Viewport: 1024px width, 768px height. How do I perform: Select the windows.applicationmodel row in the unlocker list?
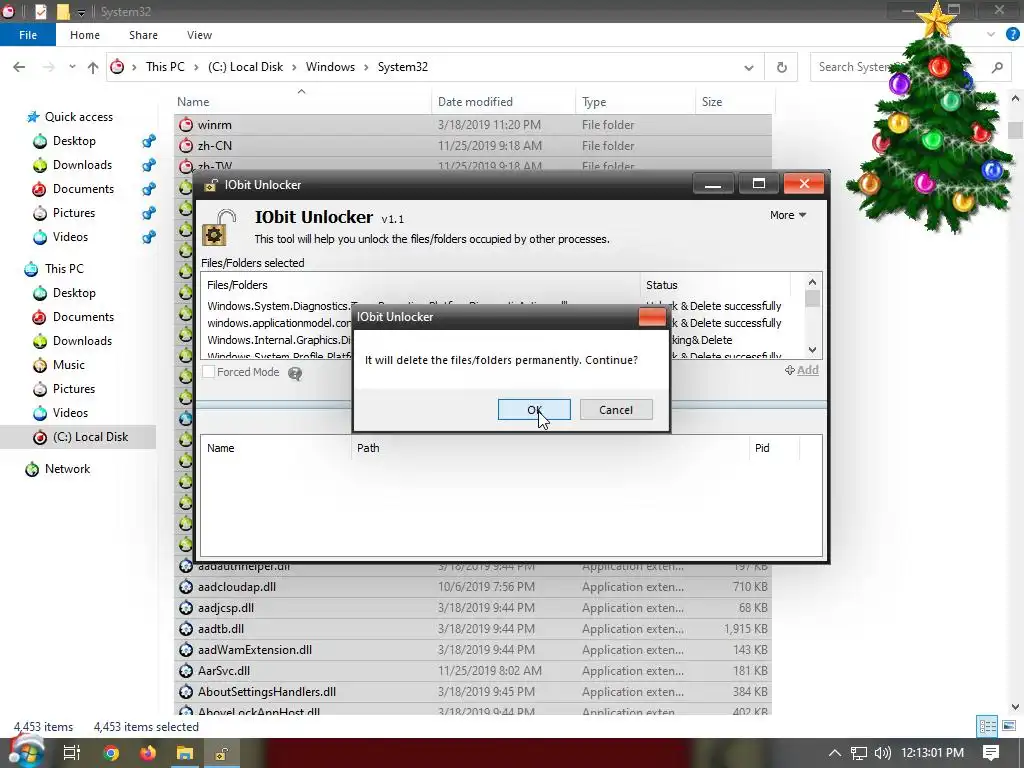point(280,323)
